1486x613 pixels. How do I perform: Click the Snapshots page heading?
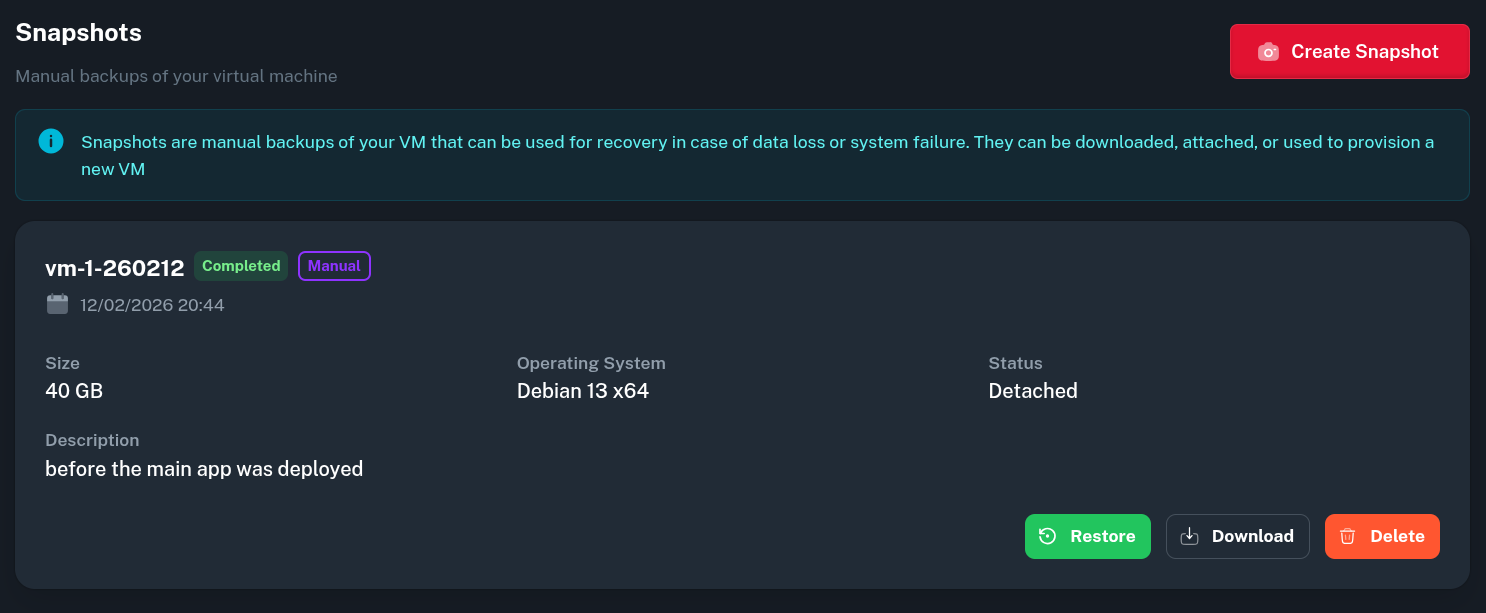tap(78, 33)
